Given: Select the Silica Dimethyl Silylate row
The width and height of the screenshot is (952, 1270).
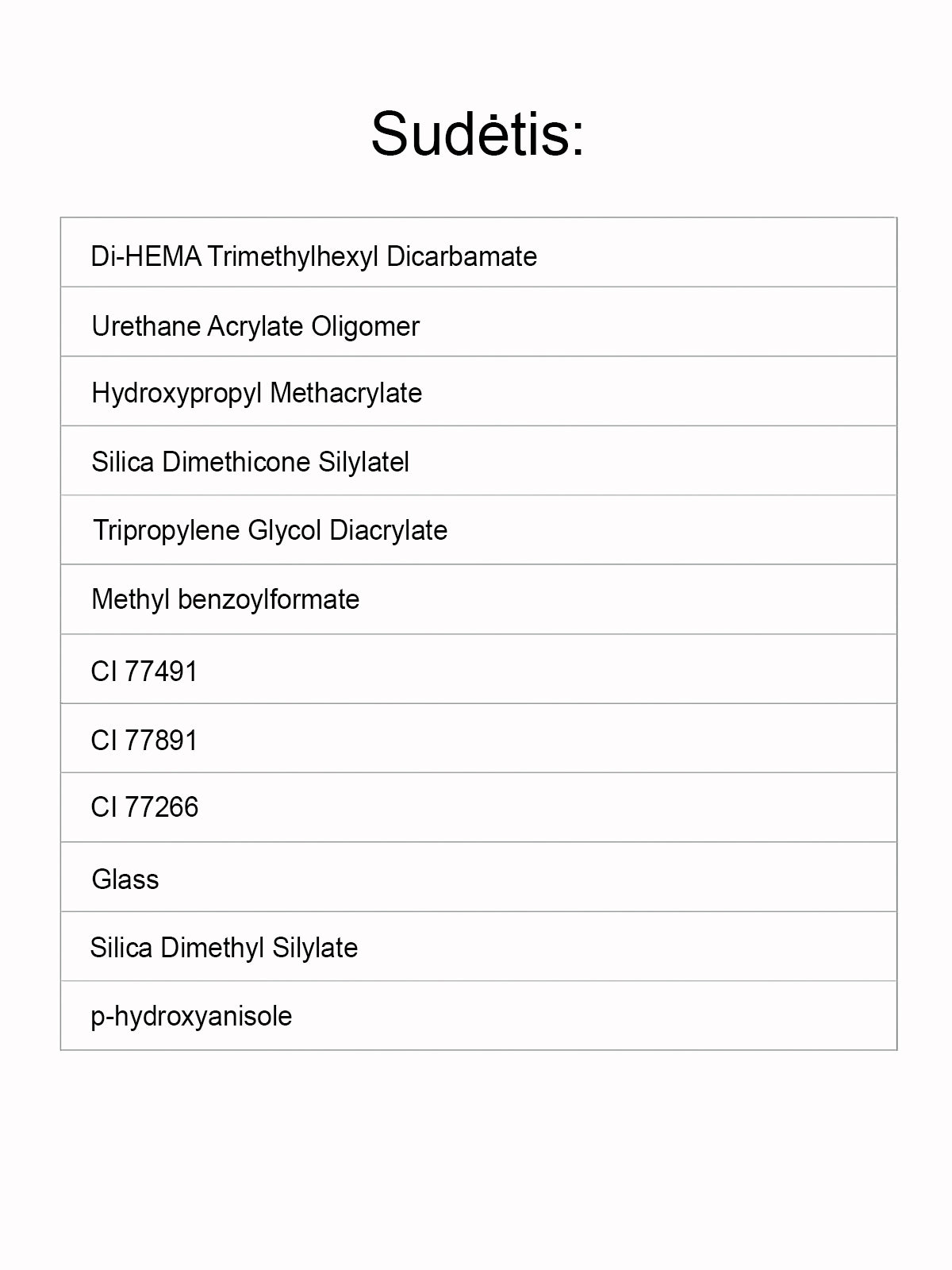Looking at the screenshot, I should 224,948.
